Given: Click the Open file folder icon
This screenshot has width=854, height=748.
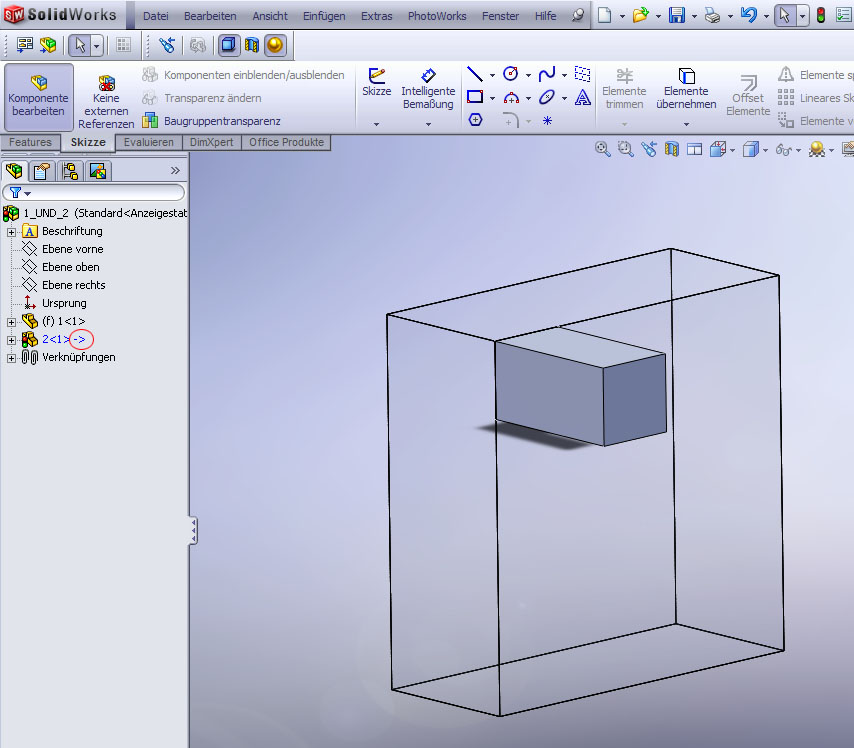Looking at the screenshot, I should (640, 15).
